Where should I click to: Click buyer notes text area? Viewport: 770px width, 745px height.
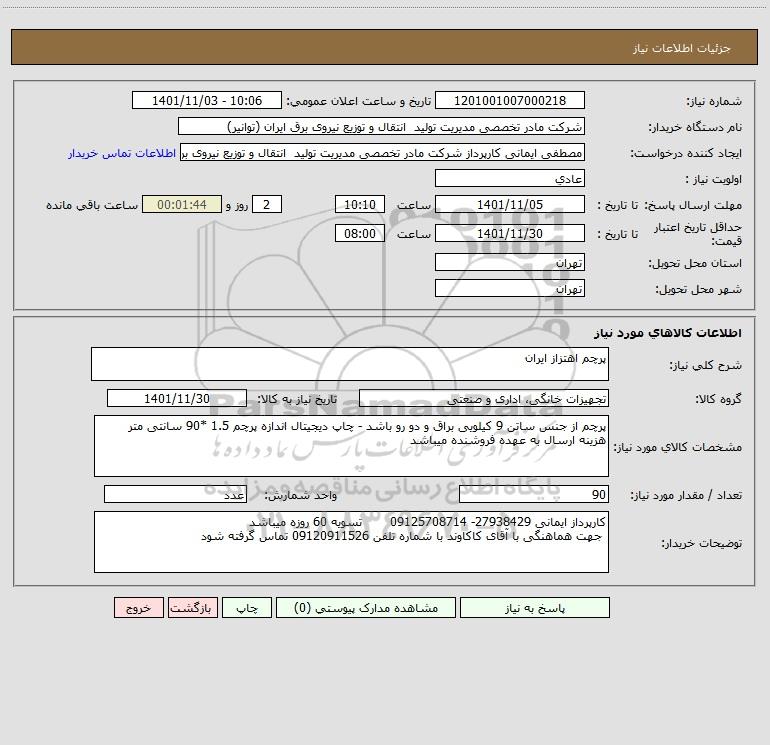[351, 542]
